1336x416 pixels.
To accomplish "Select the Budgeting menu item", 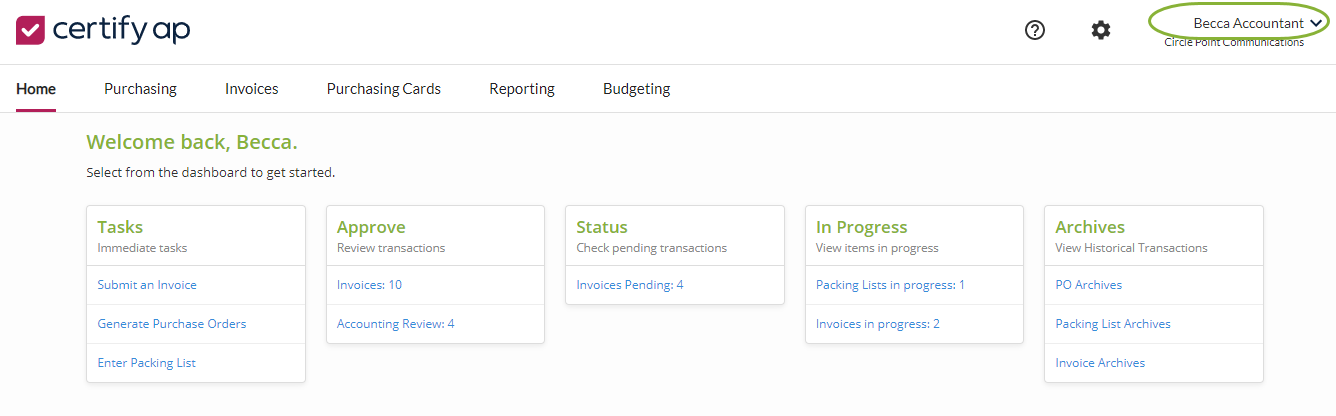I will point(637,89).
